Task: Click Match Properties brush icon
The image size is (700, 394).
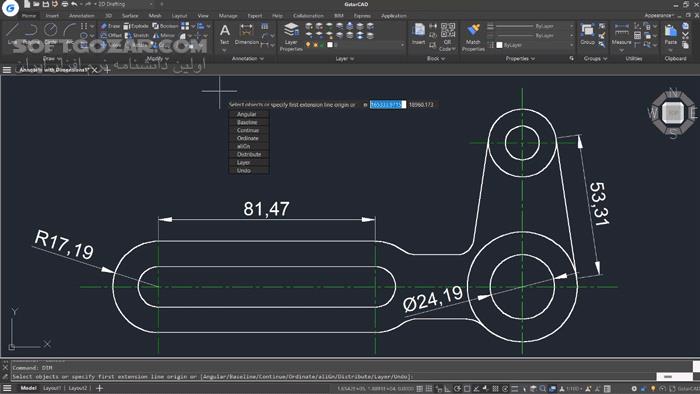Action: 473,30
